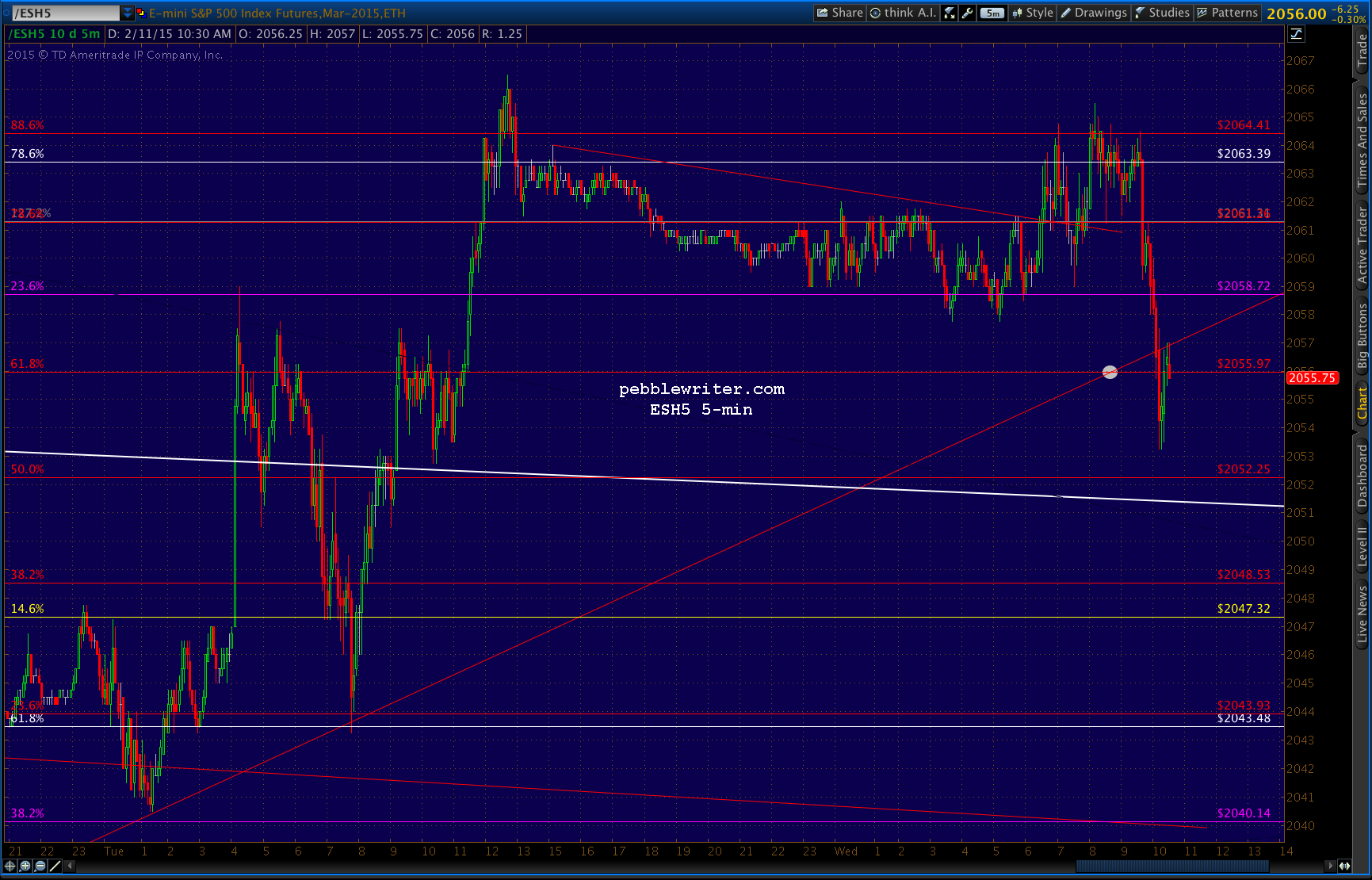Viewport: 1372px width, 880px height.
Task: Click the $2052.25 Fibonacci level label
Action: pyautogui.click(x=1244, y=469)
